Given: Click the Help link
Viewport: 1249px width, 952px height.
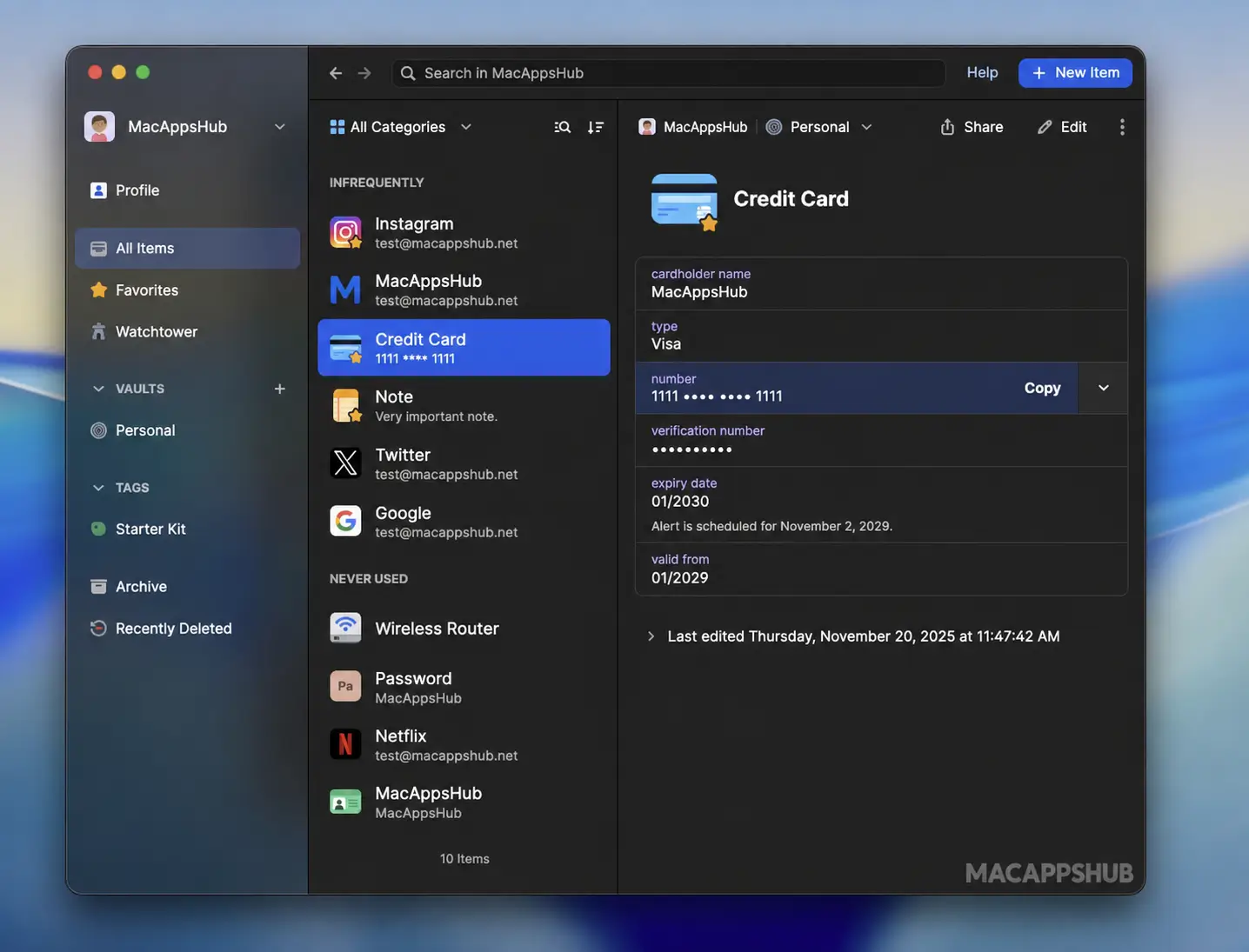Looking at the screenshot, I should (982, 73).
